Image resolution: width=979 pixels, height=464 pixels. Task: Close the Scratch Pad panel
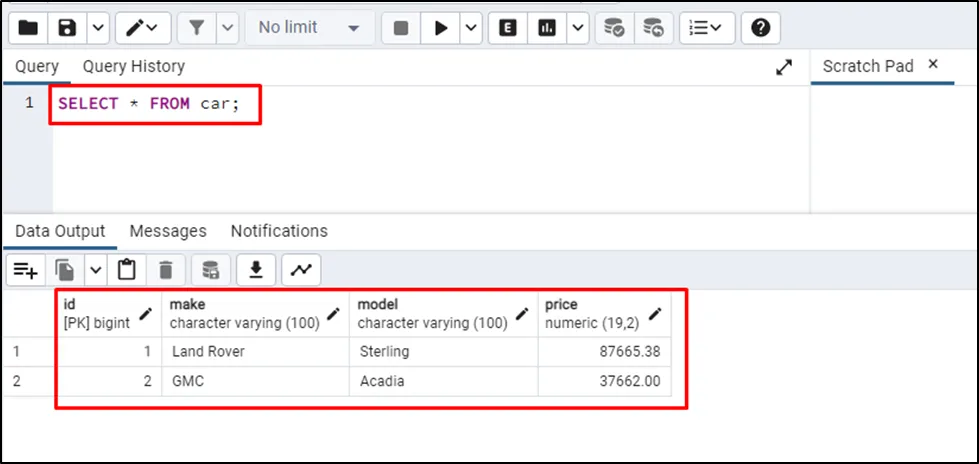[x=933, y=64]
